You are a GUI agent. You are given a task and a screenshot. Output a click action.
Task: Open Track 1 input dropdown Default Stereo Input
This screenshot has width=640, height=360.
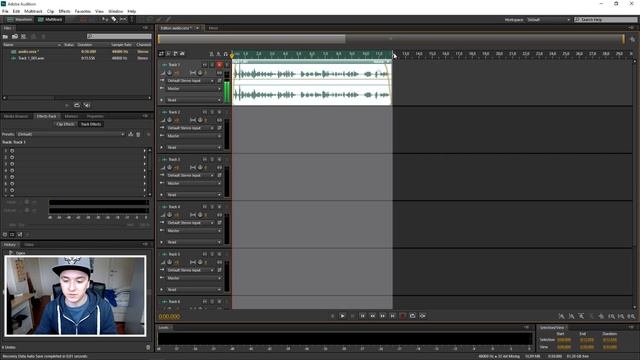click(190, 81)
